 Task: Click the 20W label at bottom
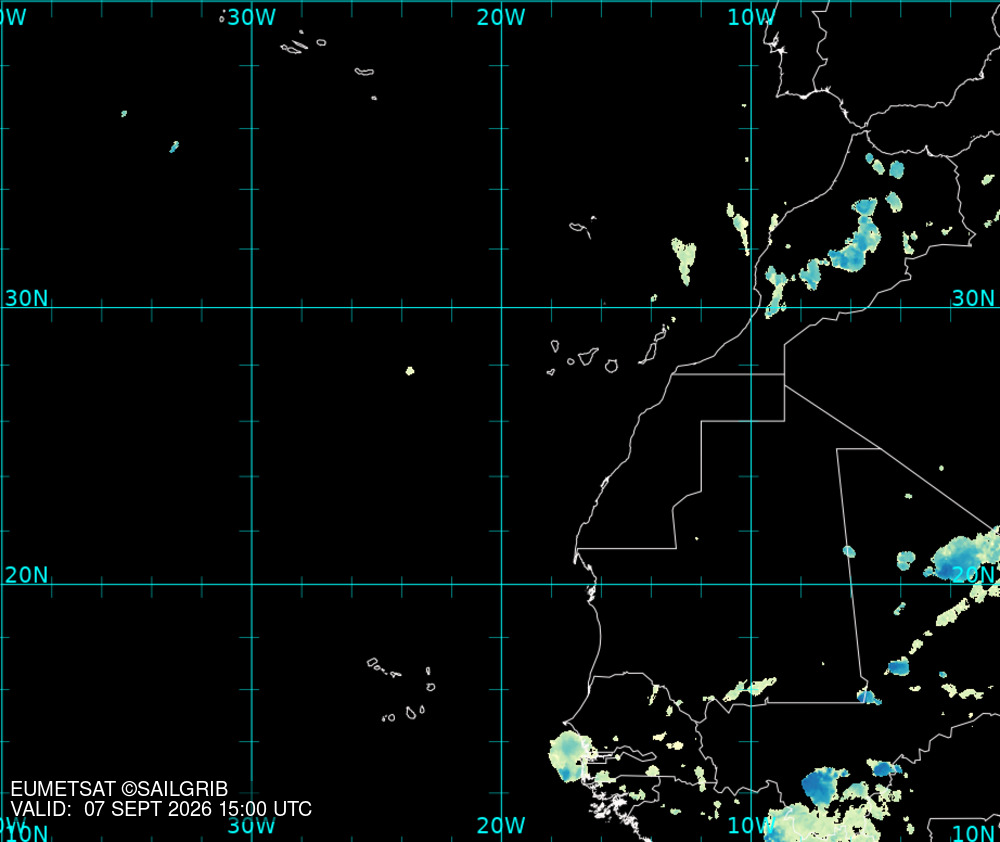501,825
